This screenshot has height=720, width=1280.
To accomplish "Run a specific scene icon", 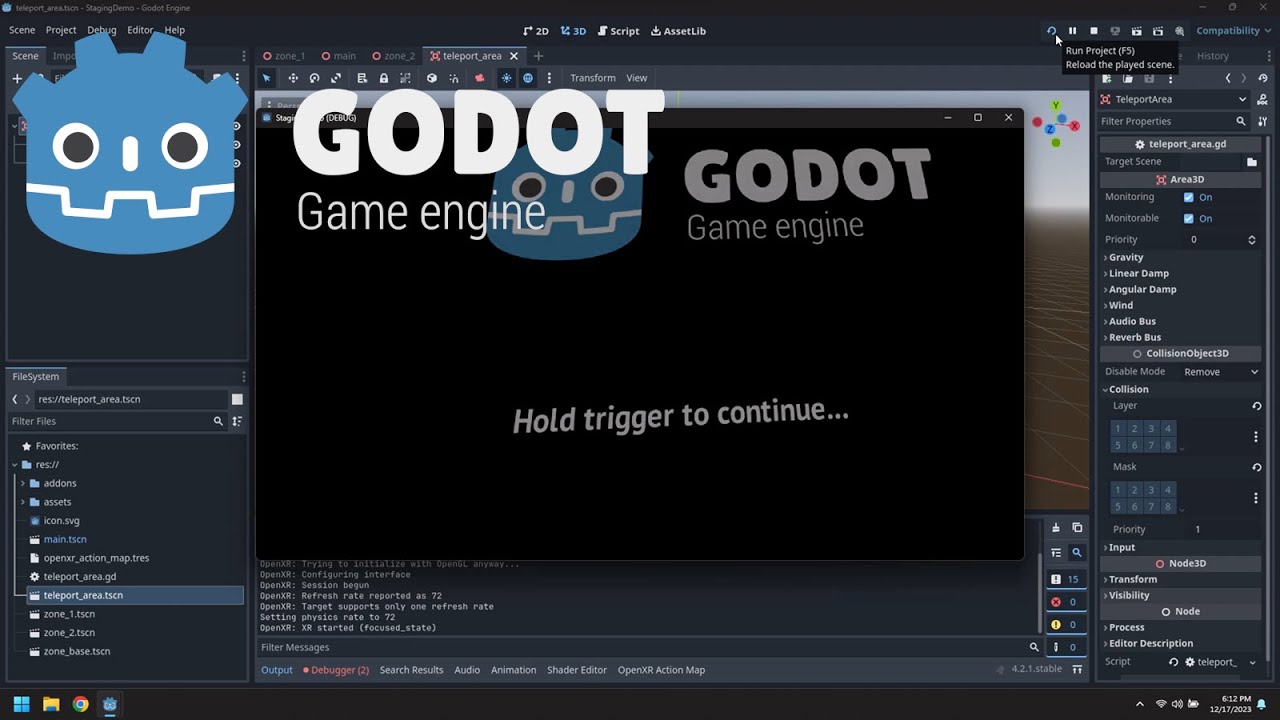I will click(x=1158, y=31).
